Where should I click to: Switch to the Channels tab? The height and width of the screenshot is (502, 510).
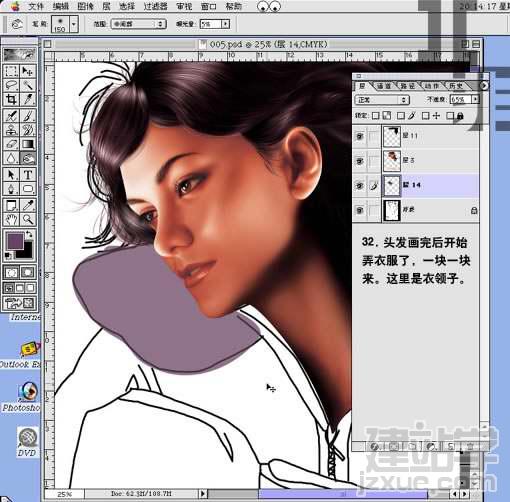pos(384,86)
